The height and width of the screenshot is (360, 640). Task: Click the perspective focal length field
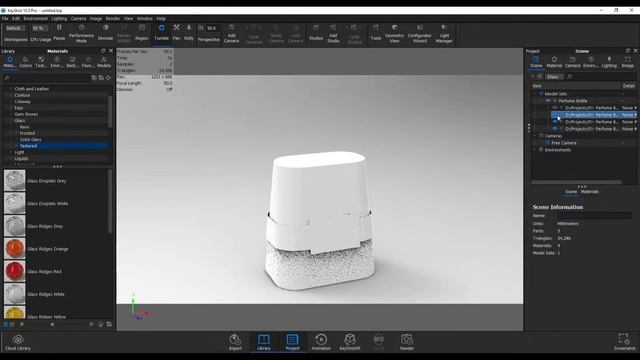coord(213,28)
